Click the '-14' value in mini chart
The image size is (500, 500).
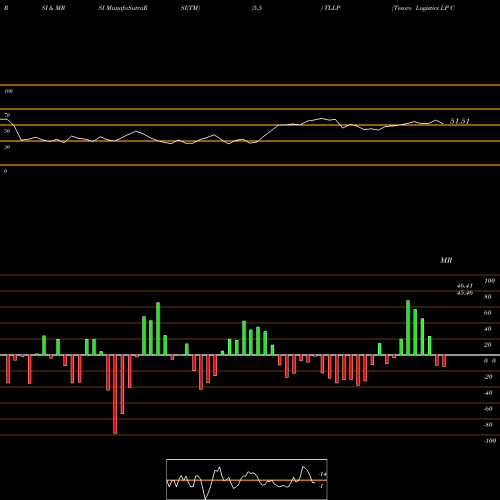(x=322, y=474)
